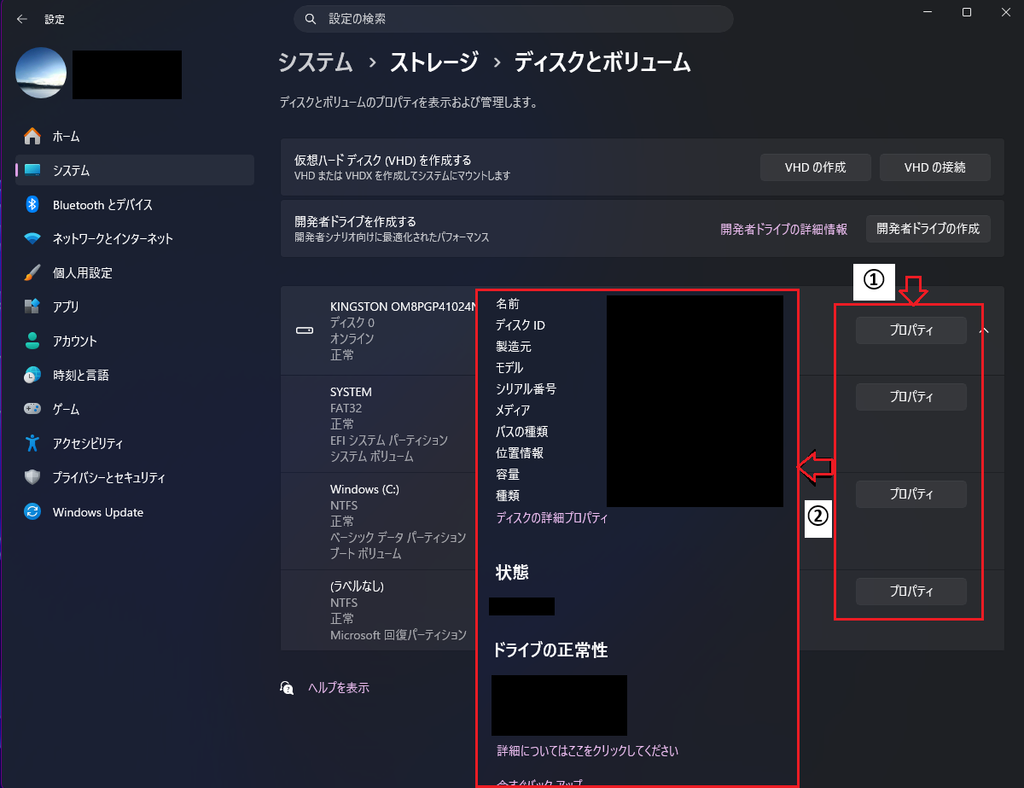Go back with the arrow icon

(x=22, y=19)
